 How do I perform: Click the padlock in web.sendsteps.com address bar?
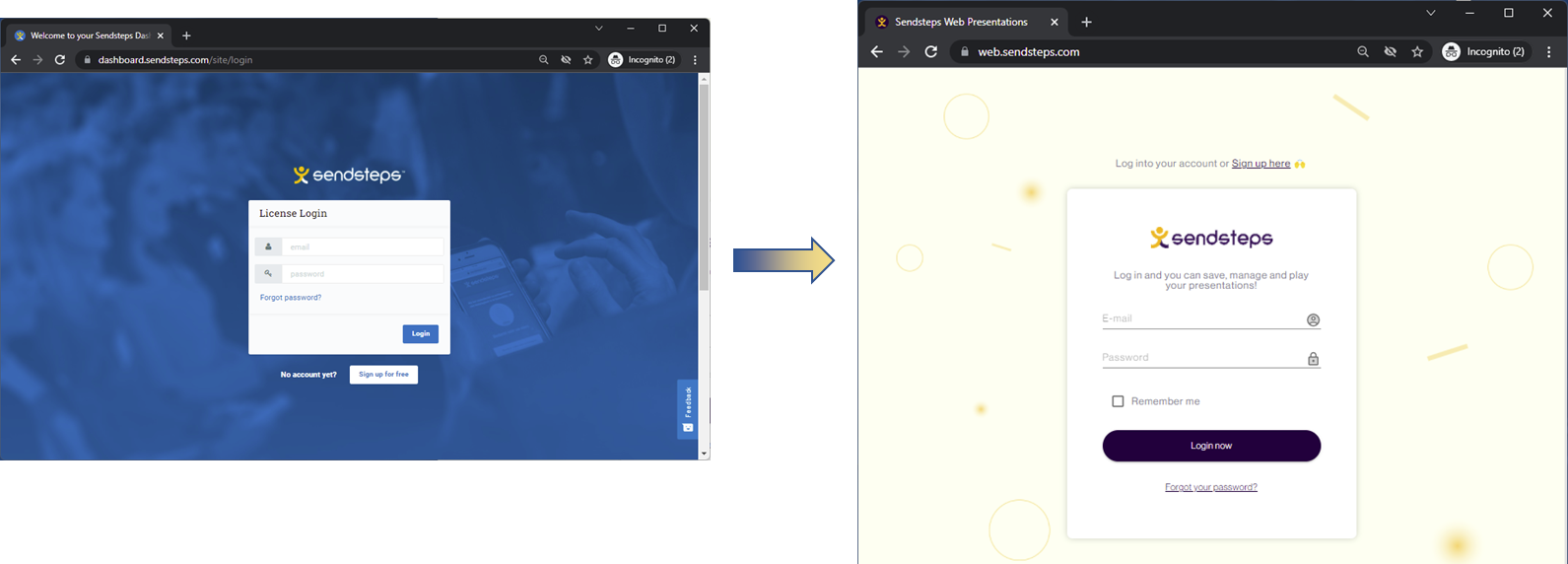coord(965,52)
